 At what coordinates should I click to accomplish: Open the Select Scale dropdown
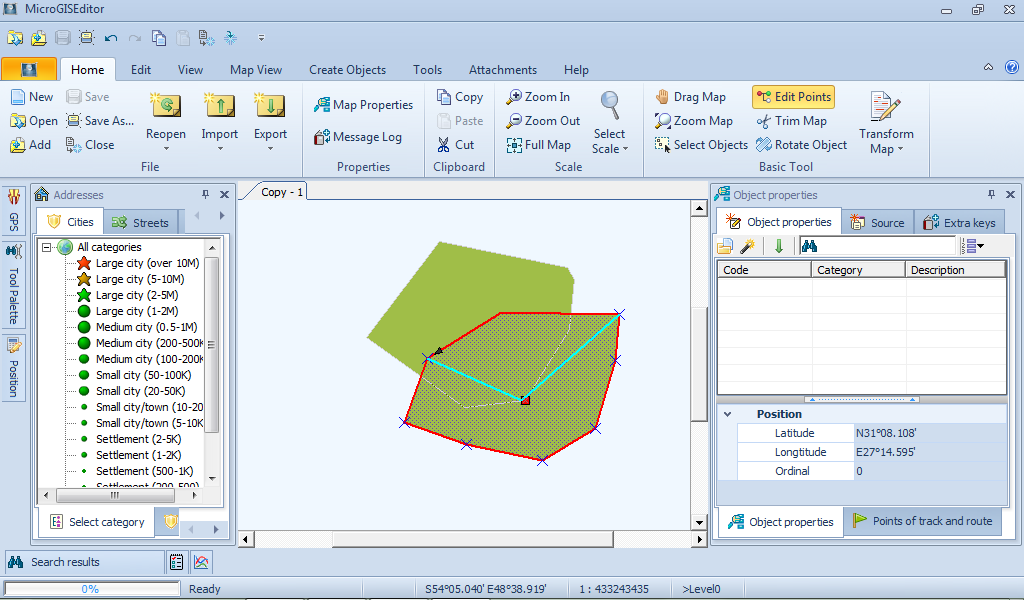609,141
